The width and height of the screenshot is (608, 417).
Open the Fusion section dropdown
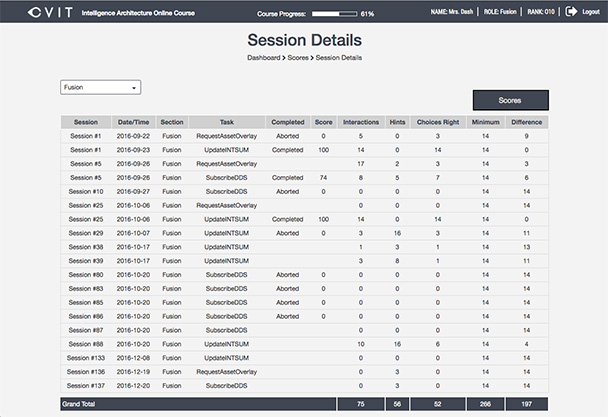(x=100, y=87)
